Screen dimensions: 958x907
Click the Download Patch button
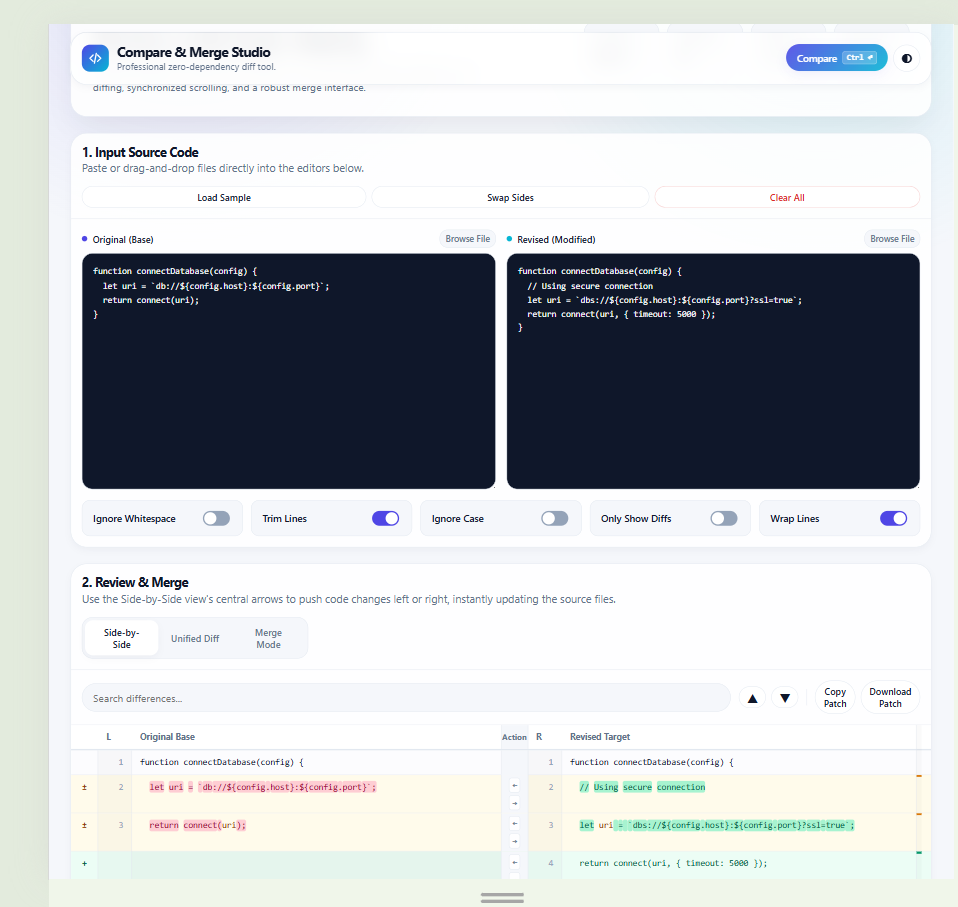[x=890, y=698]
